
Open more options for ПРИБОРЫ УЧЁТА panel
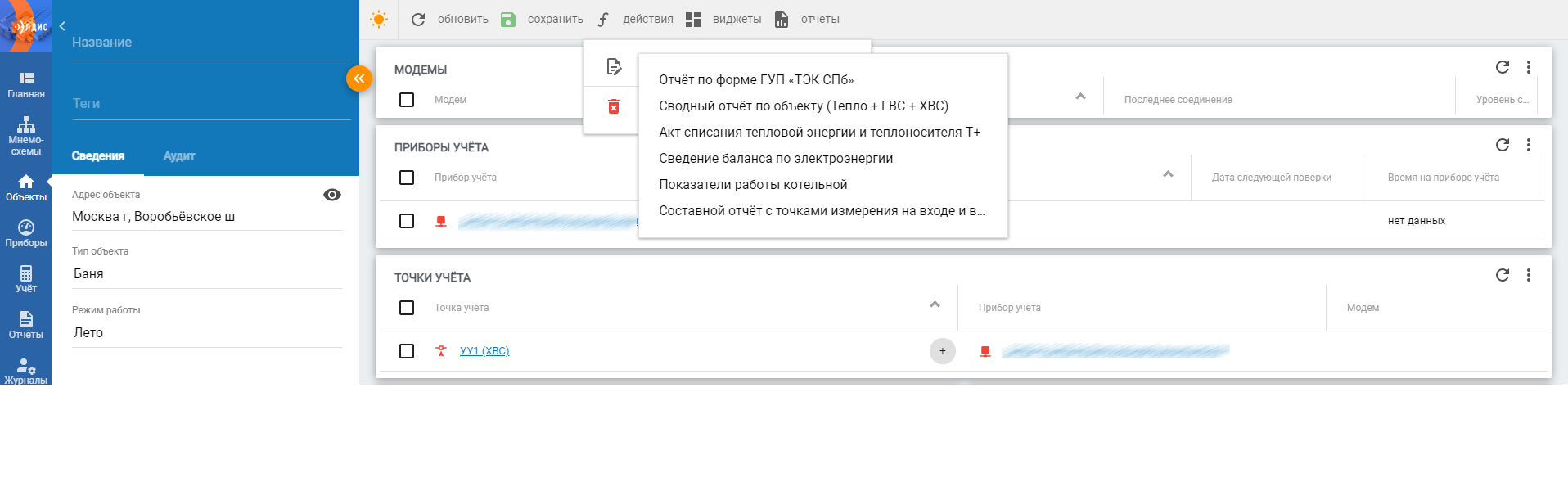click(x=1529, y=145)
